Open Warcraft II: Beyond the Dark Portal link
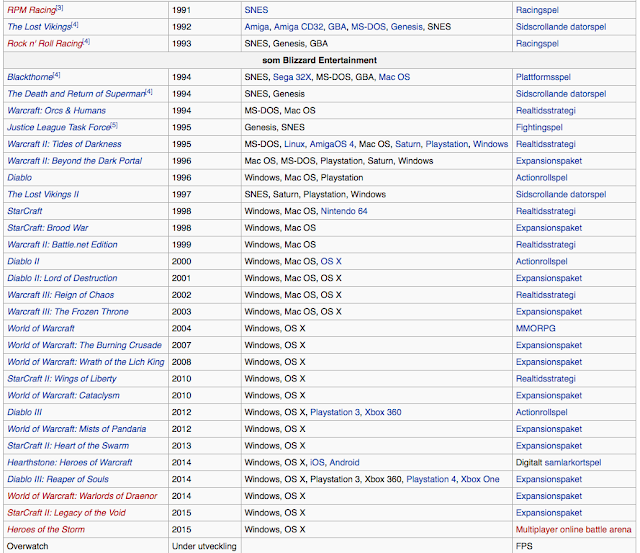Screen dimensions: 640x553 click(74, 160)
